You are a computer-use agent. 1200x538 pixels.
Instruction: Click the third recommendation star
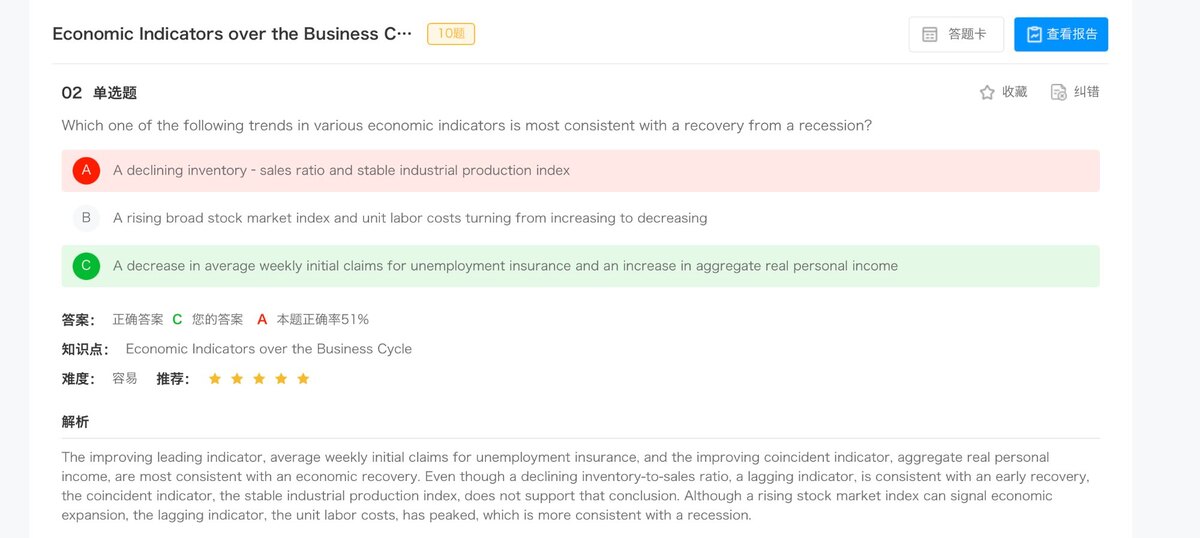(x=259, y=379)
